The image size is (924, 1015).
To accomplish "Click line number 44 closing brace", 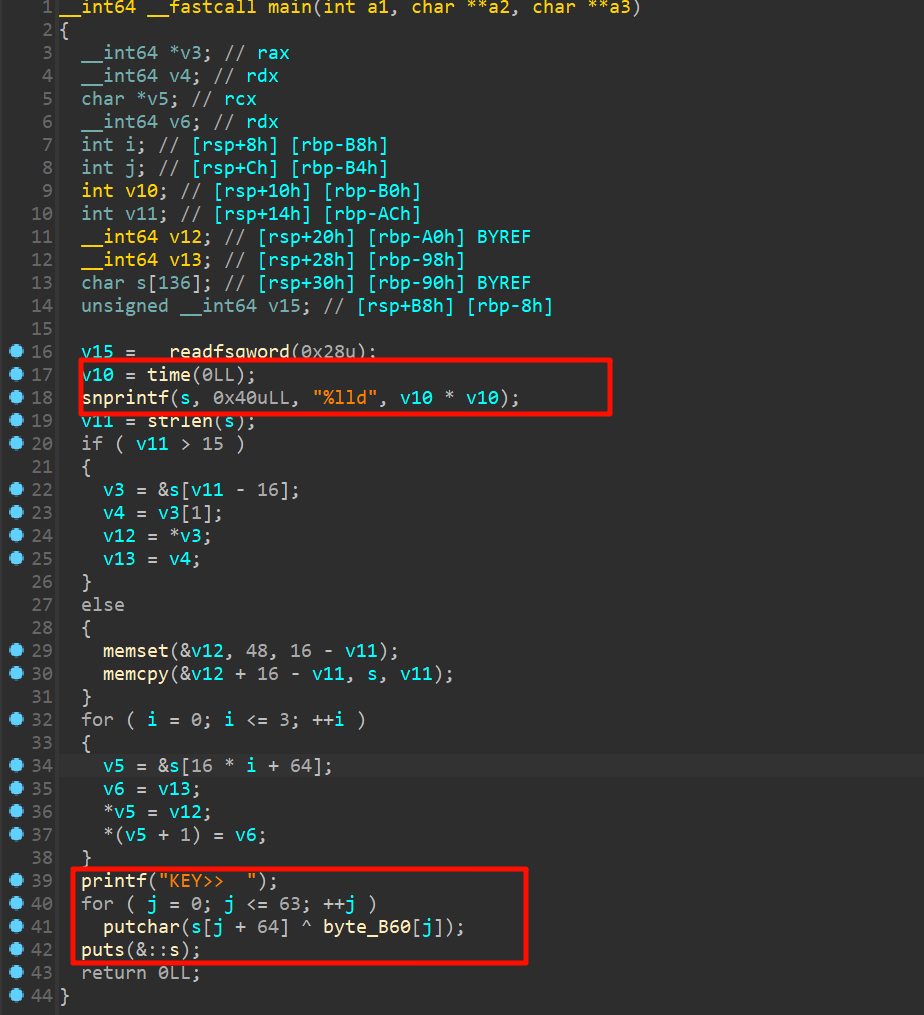I will pyautogui.click(x=40, y=995).
